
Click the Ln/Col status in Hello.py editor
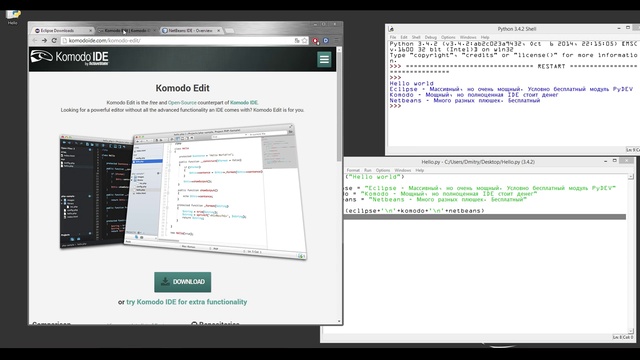623,337
